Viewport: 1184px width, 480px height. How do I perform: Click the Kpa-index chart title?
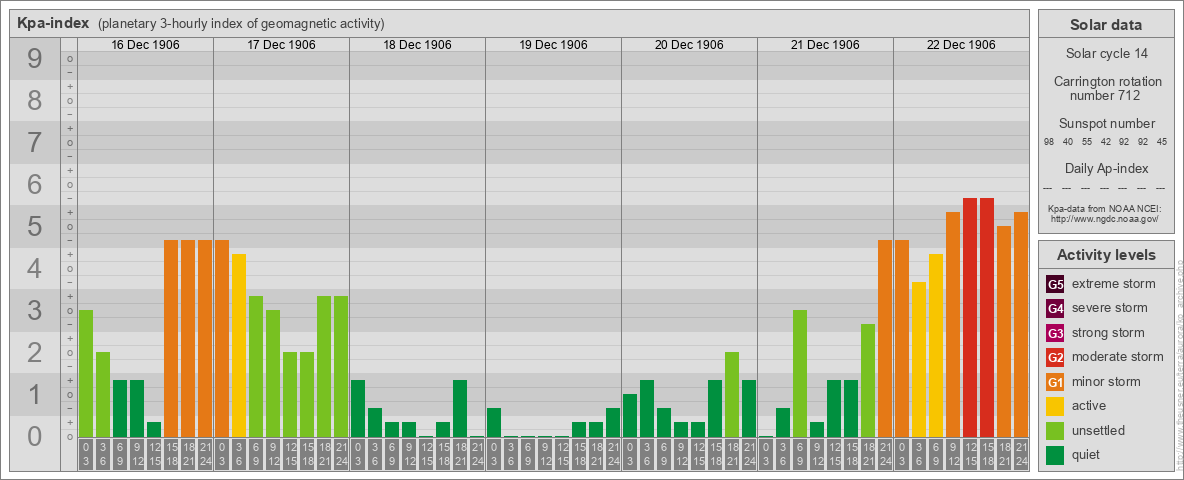pos(54,23)
